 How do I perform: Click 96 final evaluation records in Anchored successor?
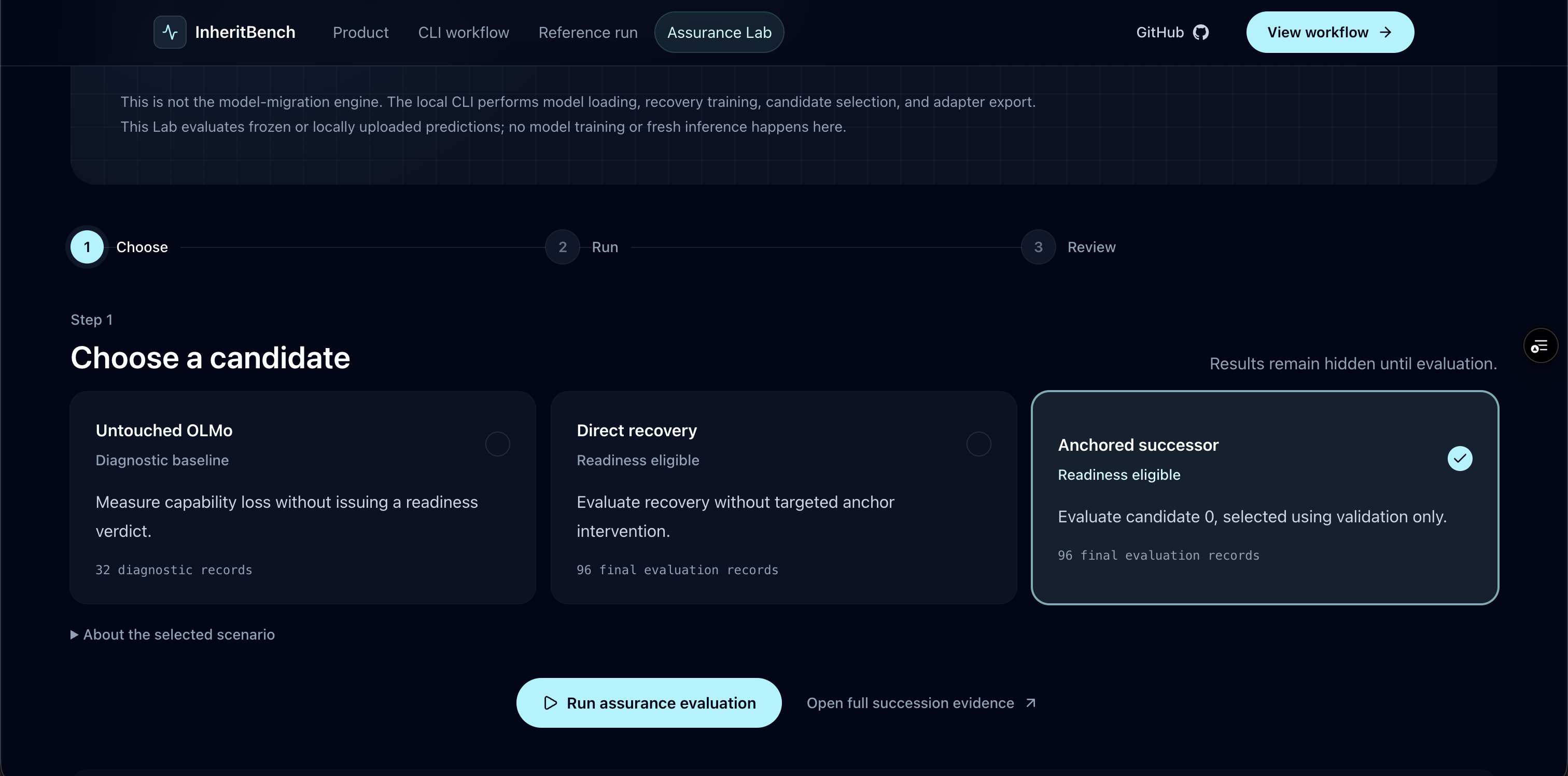(1158, 556)
